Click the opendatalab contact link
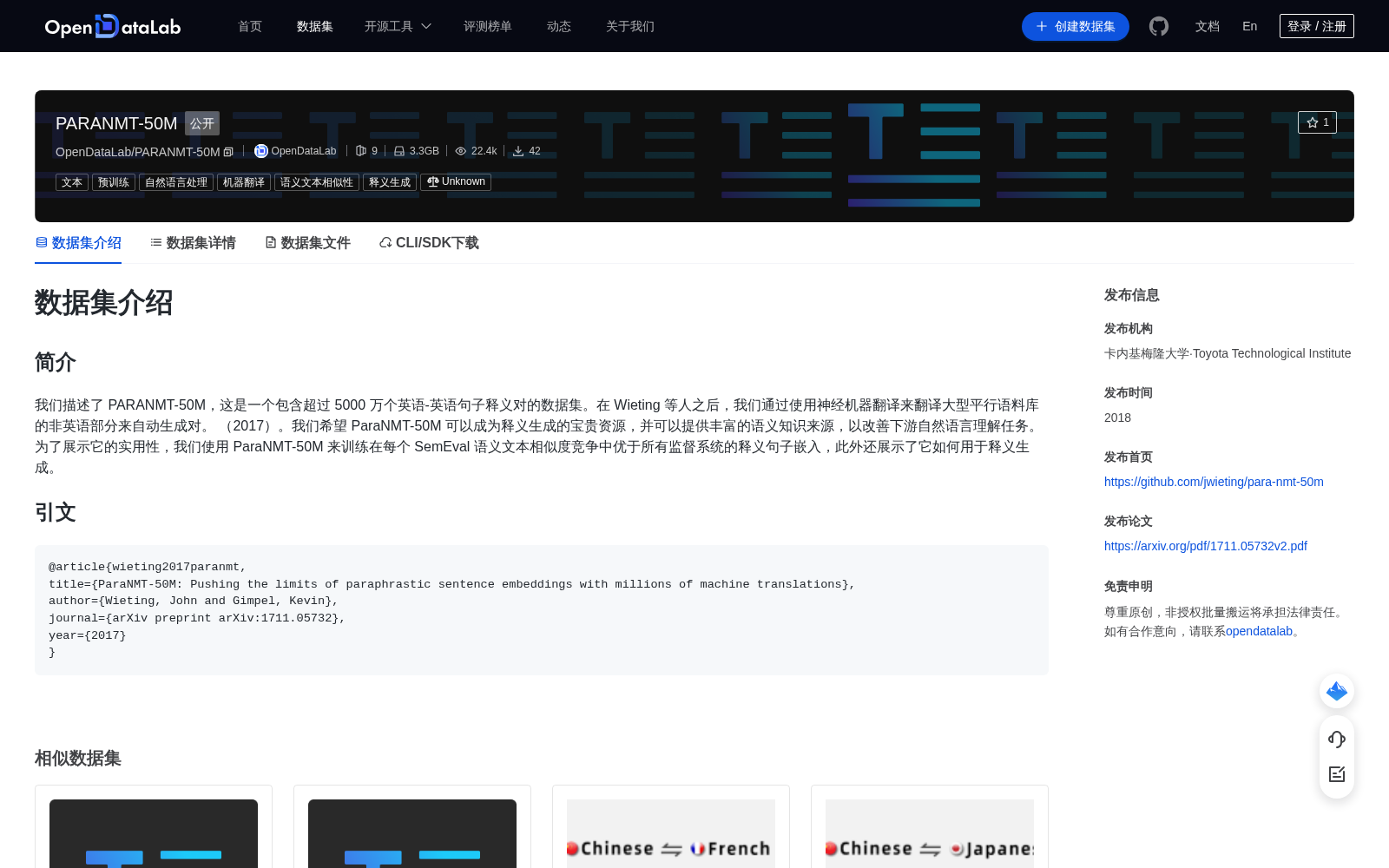Screen dimensions: 1389x868 tap(1259, 631)
